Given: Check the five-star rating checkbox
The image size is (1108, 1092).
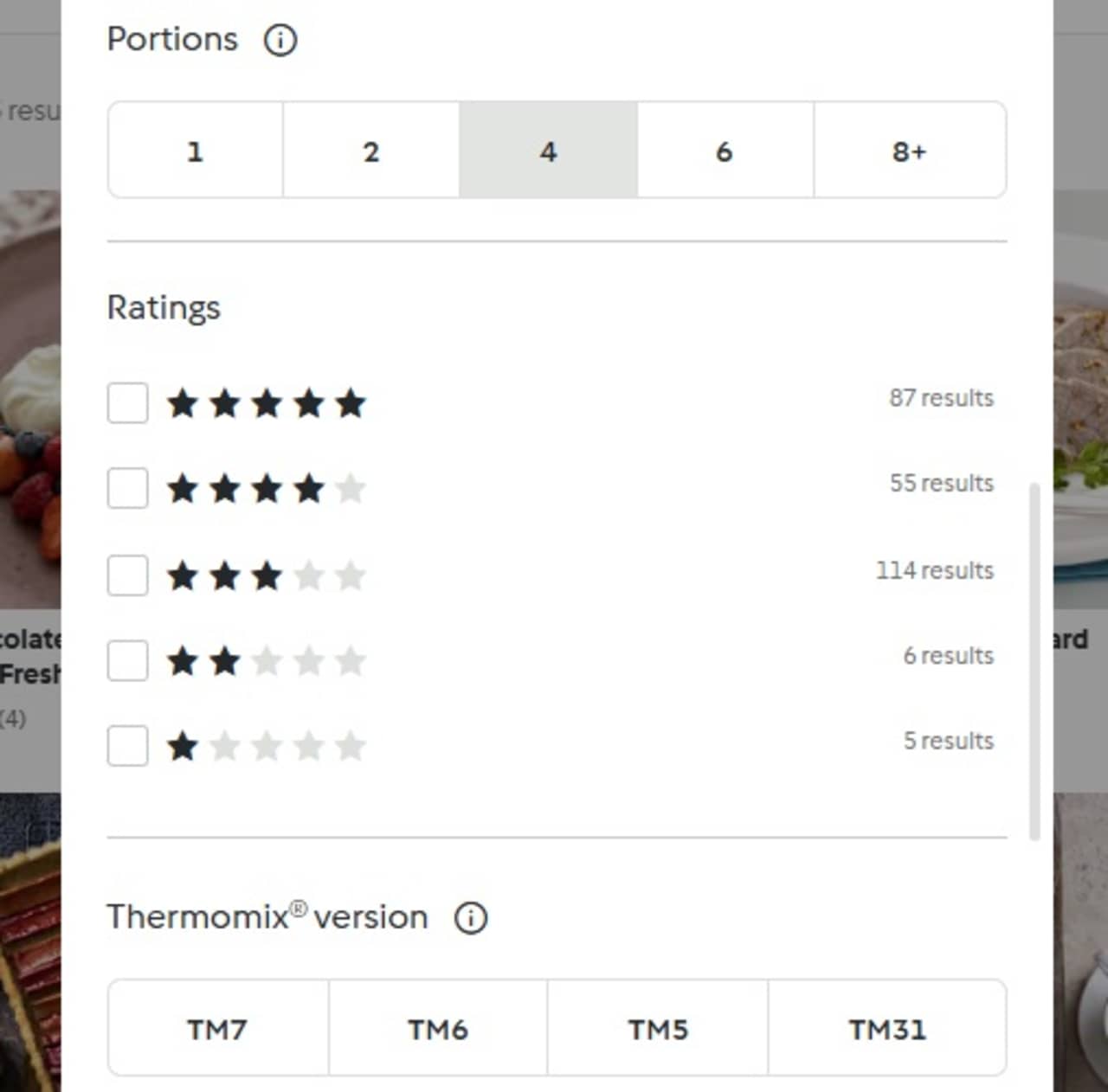Looking at the screenshot, I should 127,403.
